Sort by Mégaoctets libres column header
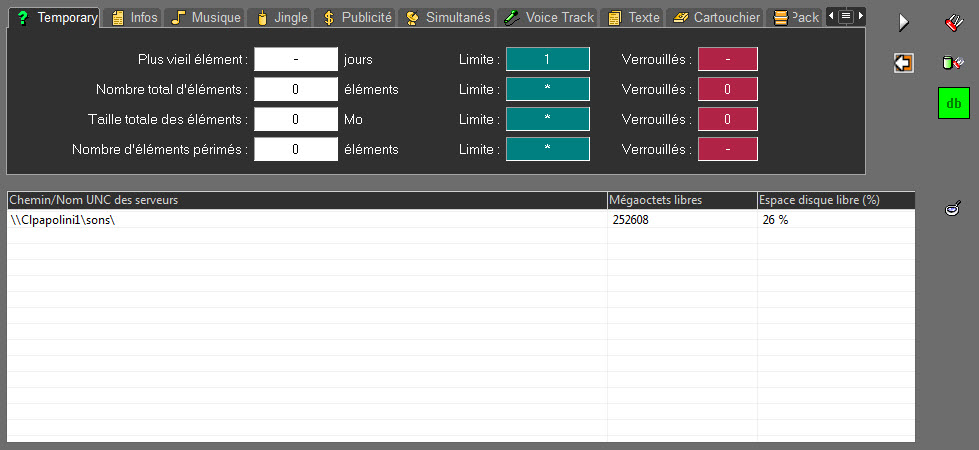The height and width of the screenshot is (450, 979). (681, 200)
